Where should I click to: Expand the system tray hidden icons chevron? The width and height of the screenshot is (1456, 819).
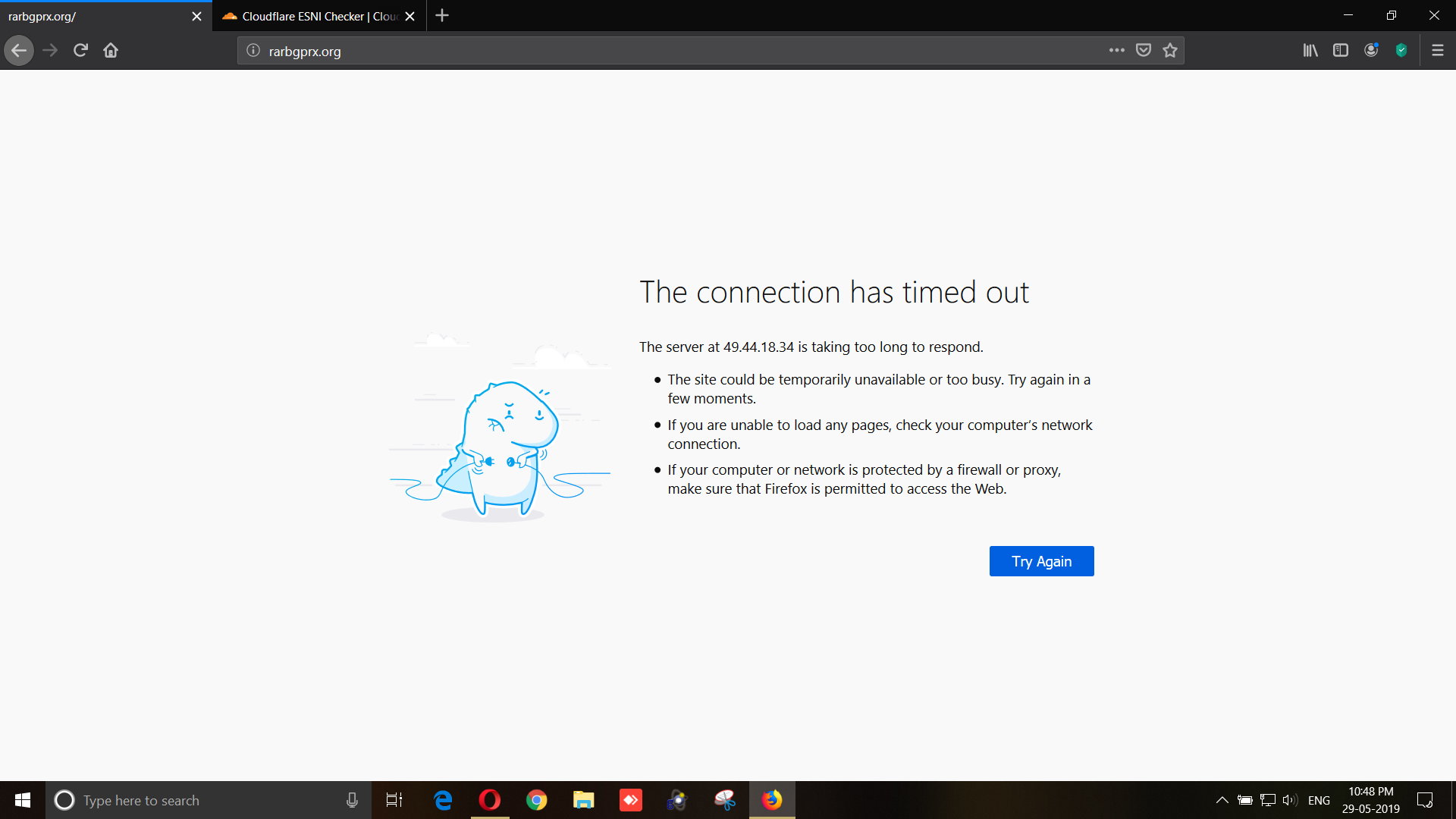point(1222,800)
